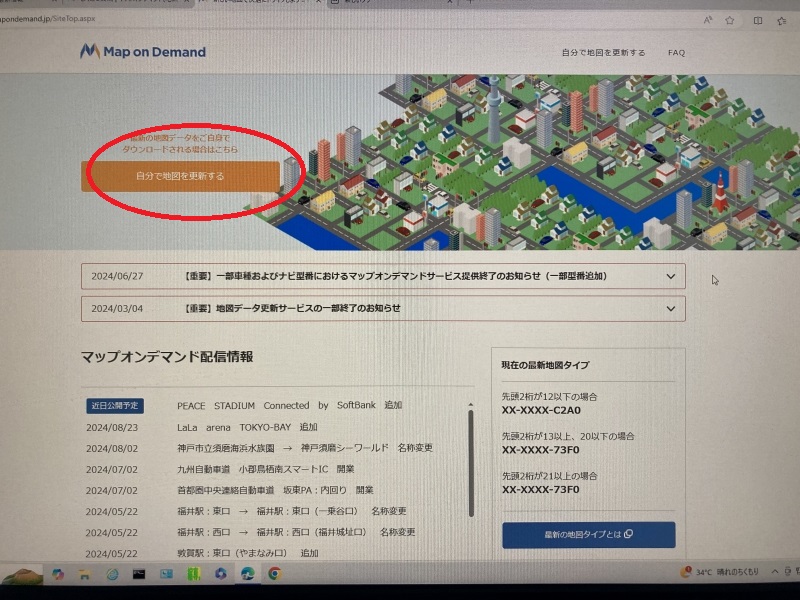Image resolution: width=800 pixels, height=600 pixels.
Task: Show hidden system tray icons chevron
Action: tap(774, 571)
